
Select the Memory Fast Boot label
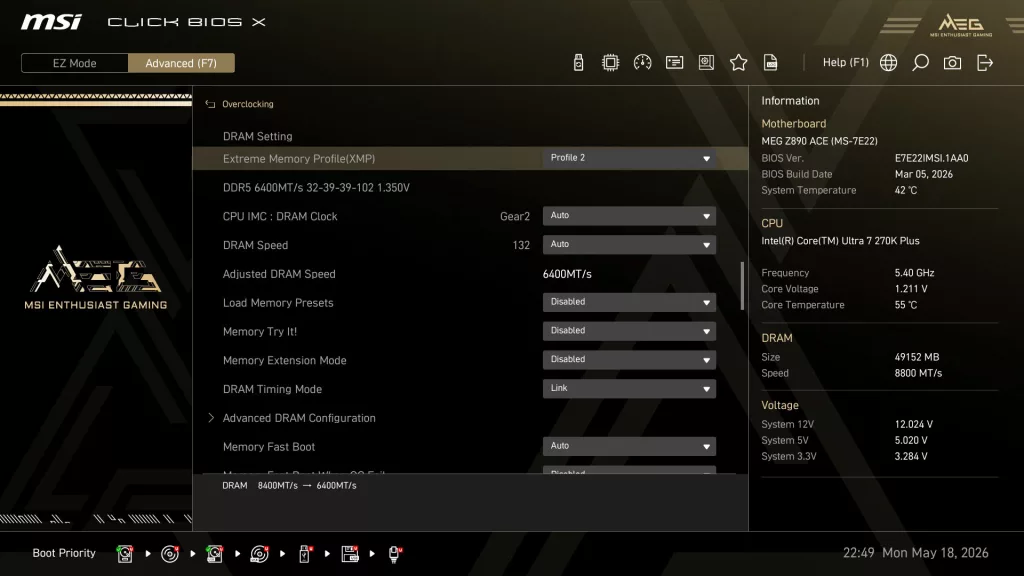tap(268, 447)
